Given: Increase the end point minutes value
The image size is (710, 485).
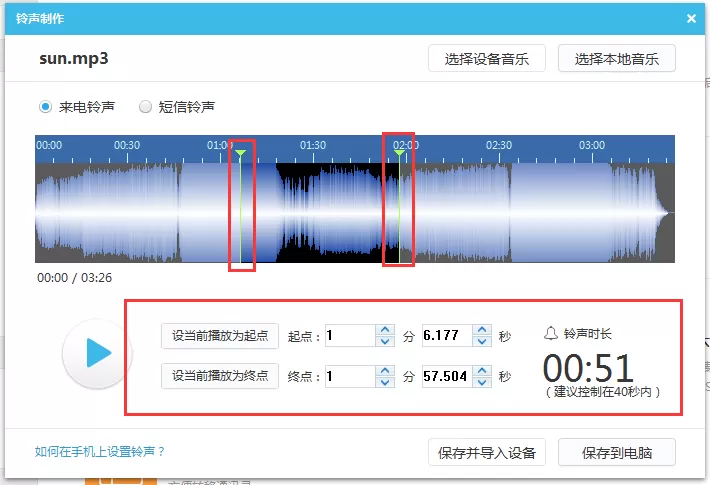Looking at the screenshot, I should point(385,370).
